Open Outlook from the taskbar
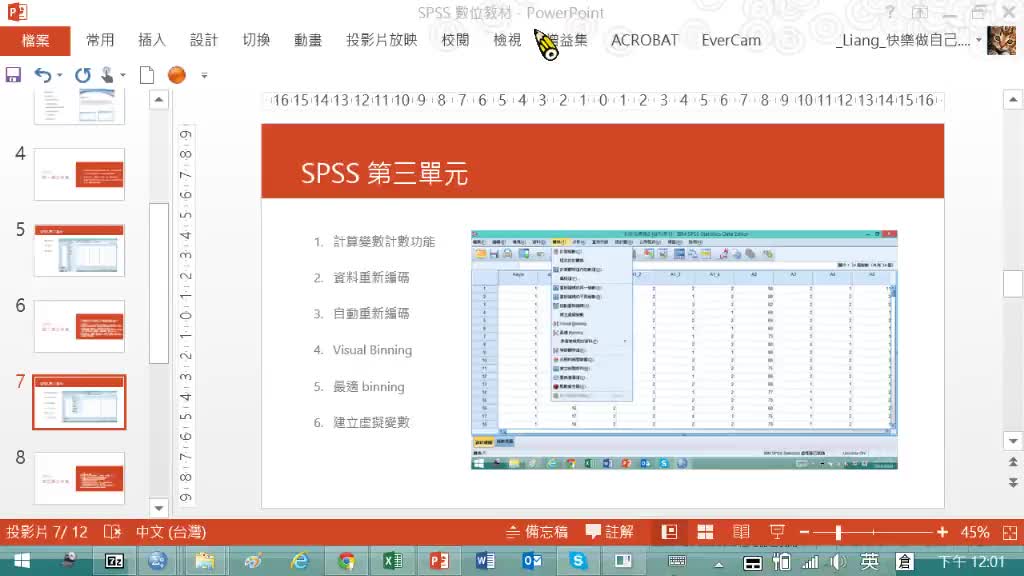The width and height of the screenshot is (1024, 576). click(x=532, y=561)
